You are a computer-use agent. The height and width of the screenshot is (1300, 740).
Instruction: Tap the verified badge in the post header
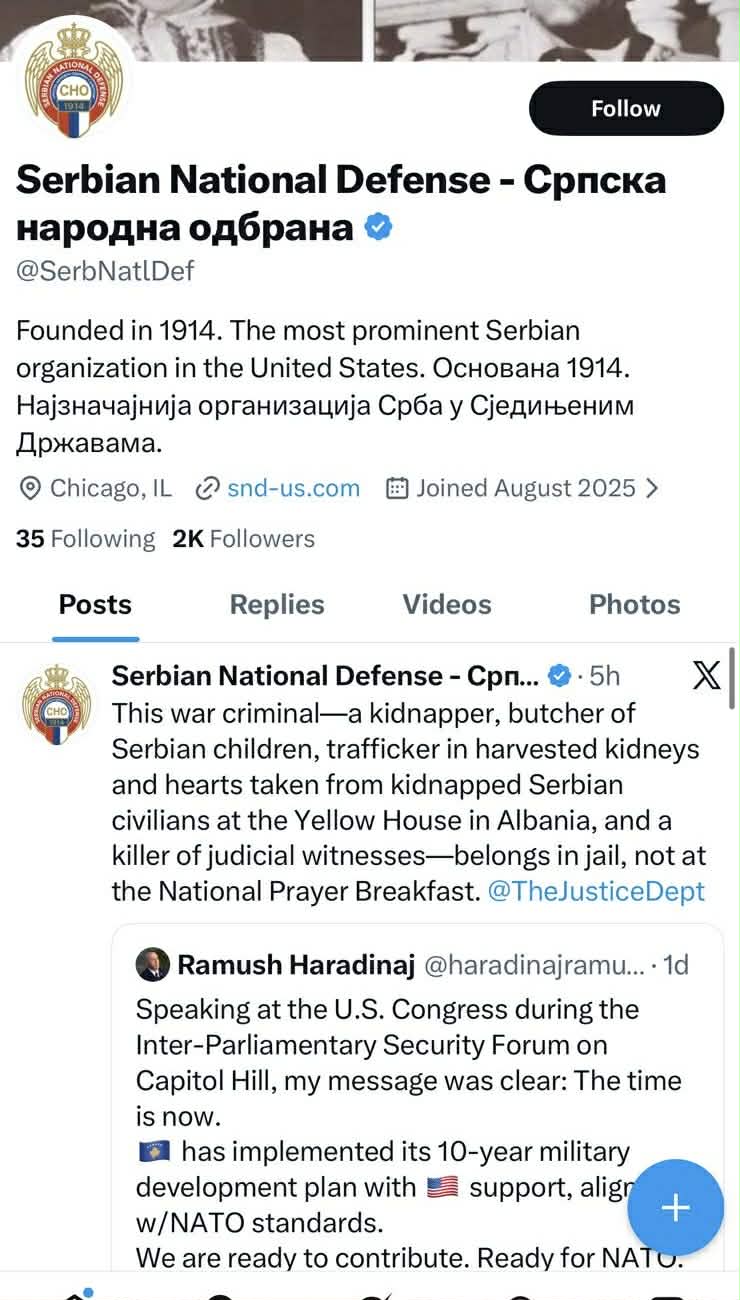click(x=562, y=676)
